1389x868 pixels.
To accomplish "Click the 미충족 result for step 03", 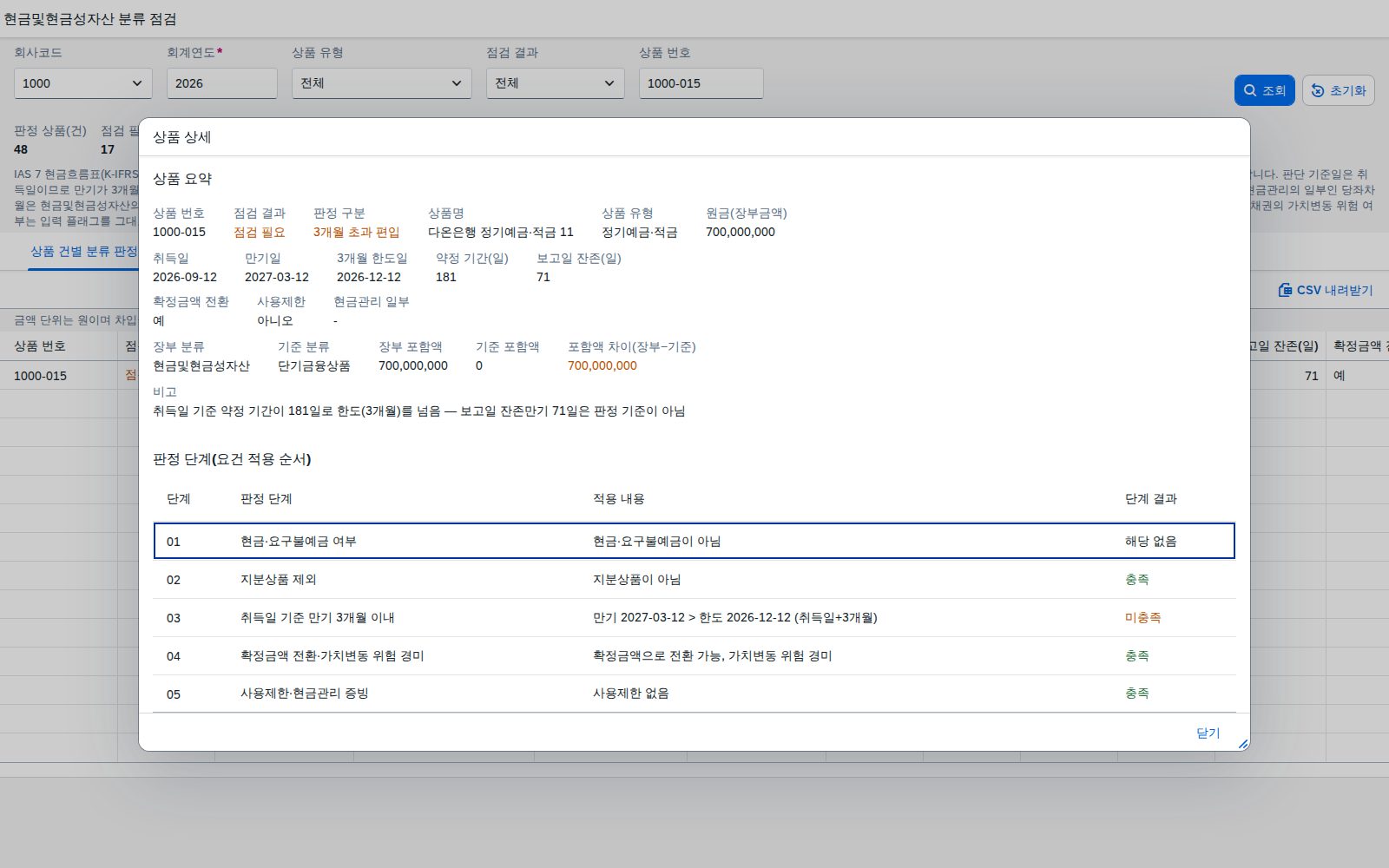I will [x=1142, y=617].
